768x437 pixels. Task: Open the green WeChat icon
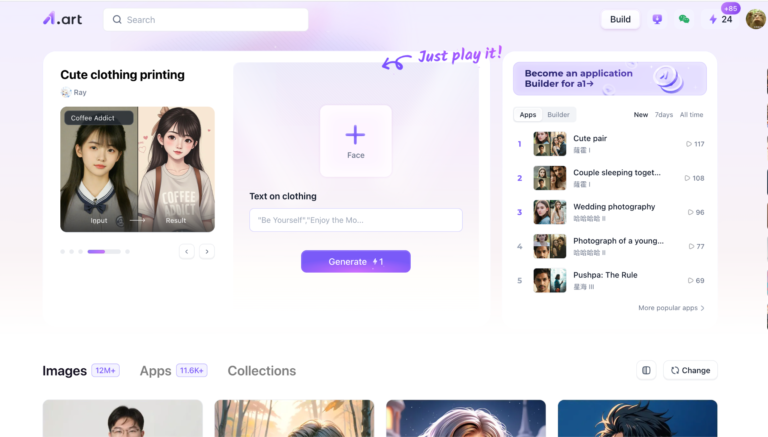[x=684, y=19]
